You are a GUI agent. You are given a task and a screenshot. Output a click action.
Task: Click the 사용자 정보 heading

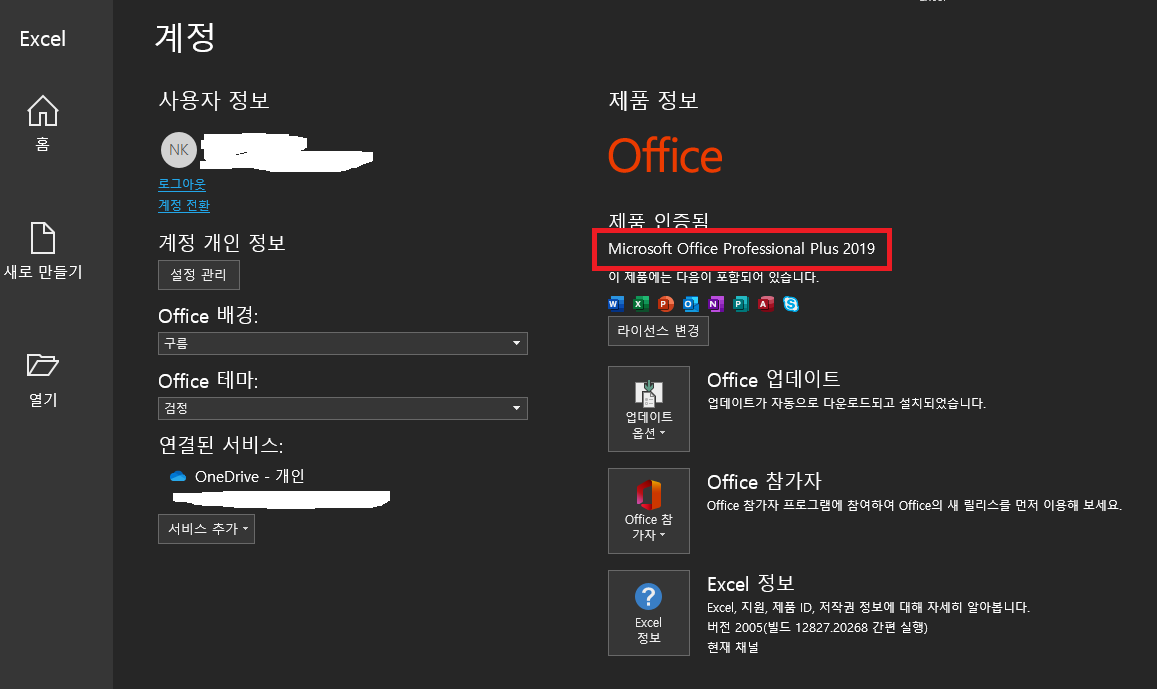[214, 100]
